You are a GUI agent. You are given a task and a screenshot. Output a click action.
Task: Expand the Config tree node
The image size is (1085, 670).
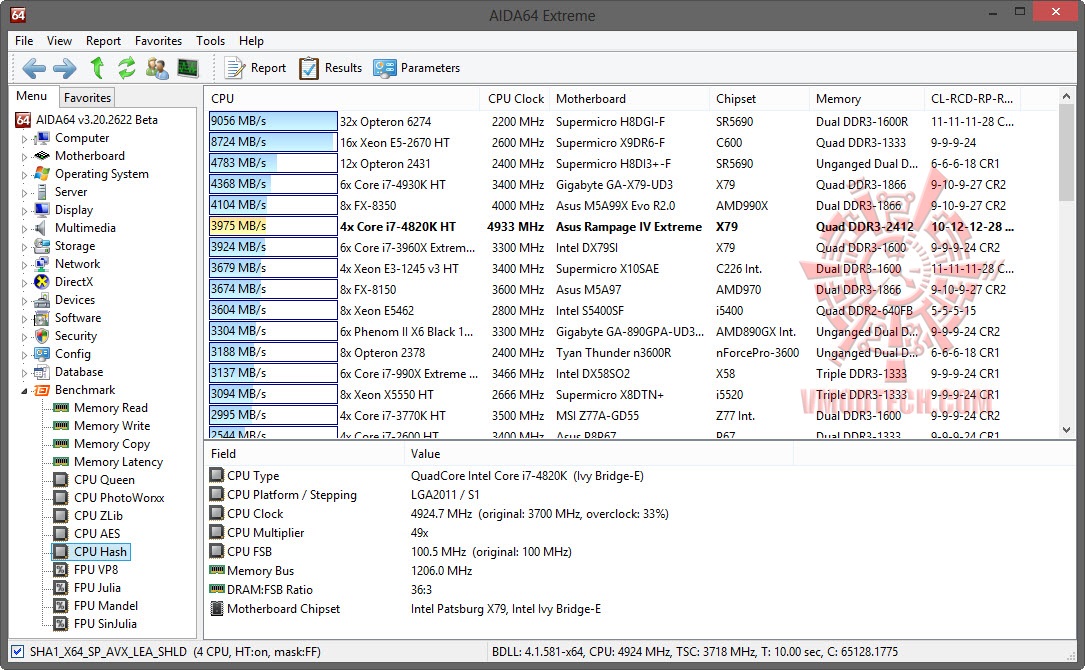(24, 354)
